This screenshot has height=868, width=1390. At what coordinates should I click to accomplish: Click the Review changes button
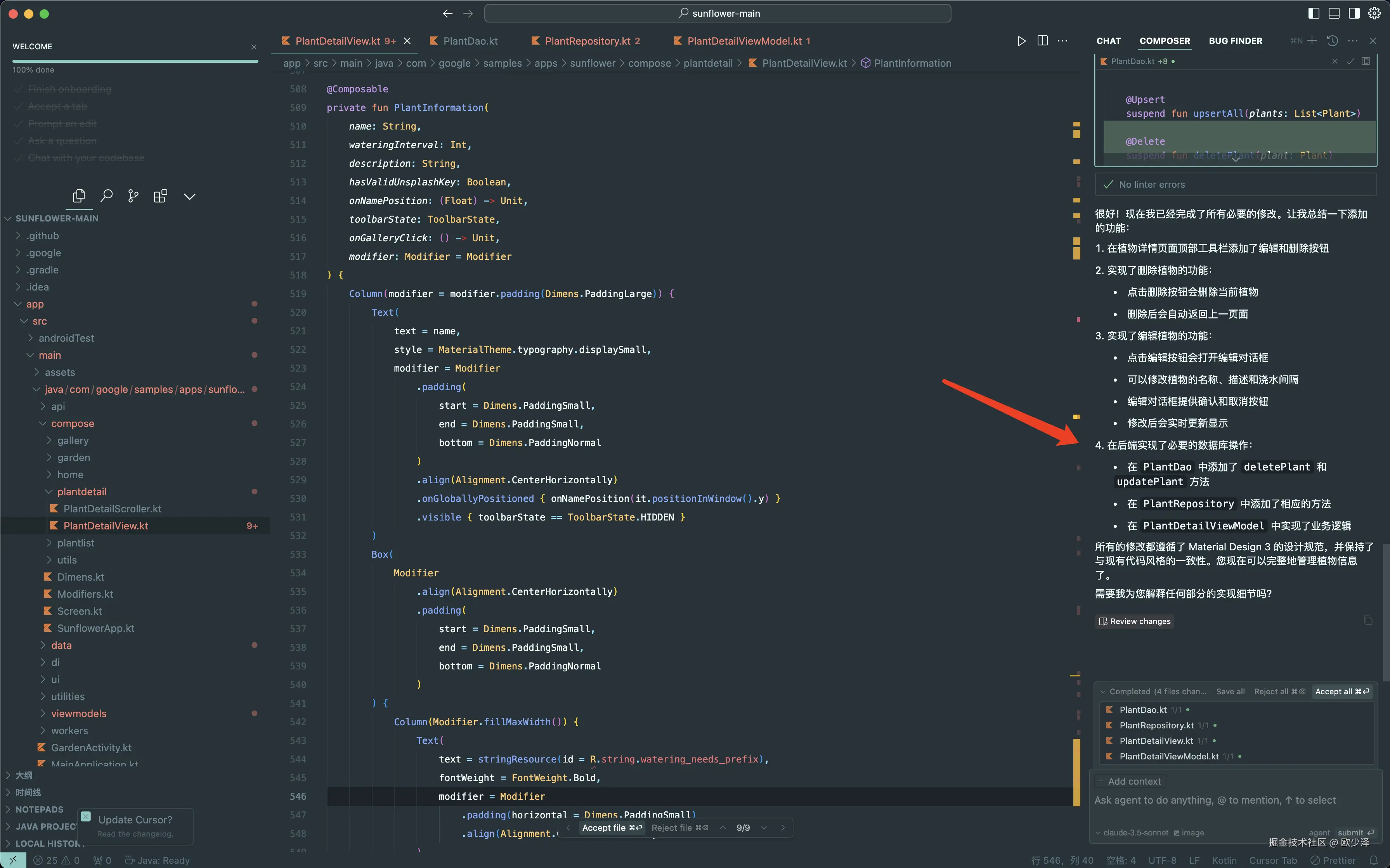tap(1134, 621)
